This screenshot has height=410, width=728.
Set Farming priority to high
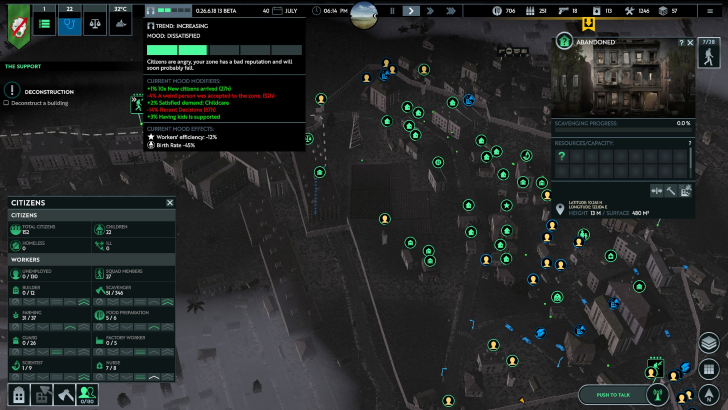coord(70,327)
